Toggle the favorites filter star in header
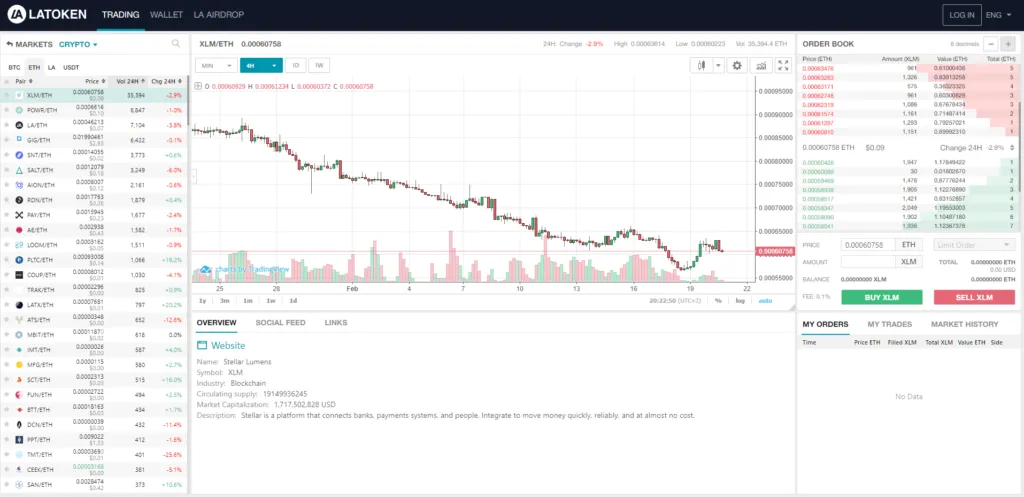Viewport: 1024px width, 497px height. [x=7, y=82]
